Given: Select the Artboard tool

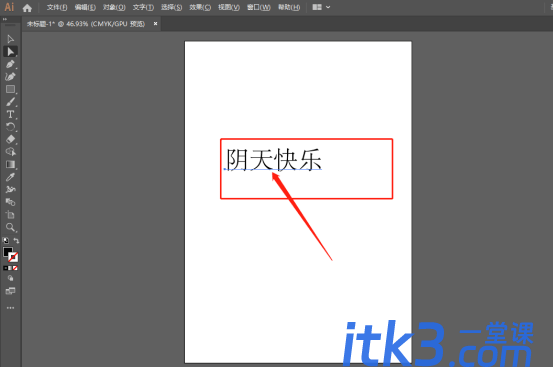Looking at the screenshot, I should (10, 215).
